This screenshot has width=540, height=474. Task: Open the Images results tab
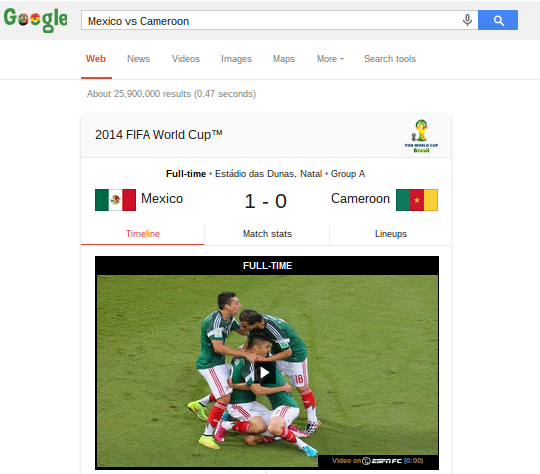[x=236, y=59]
